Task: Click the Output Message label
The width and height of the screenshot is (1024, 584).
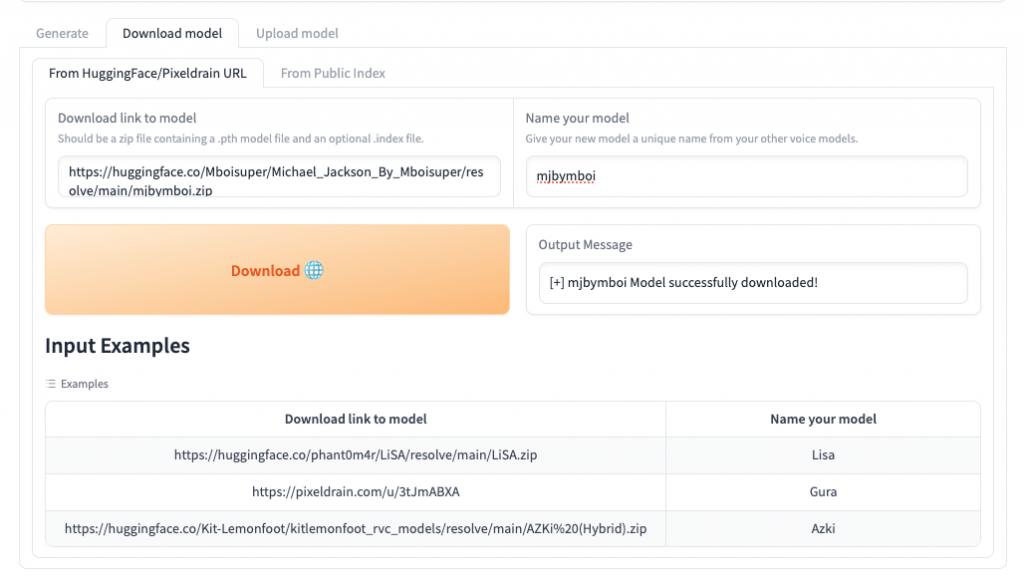Action: (585, 244)
